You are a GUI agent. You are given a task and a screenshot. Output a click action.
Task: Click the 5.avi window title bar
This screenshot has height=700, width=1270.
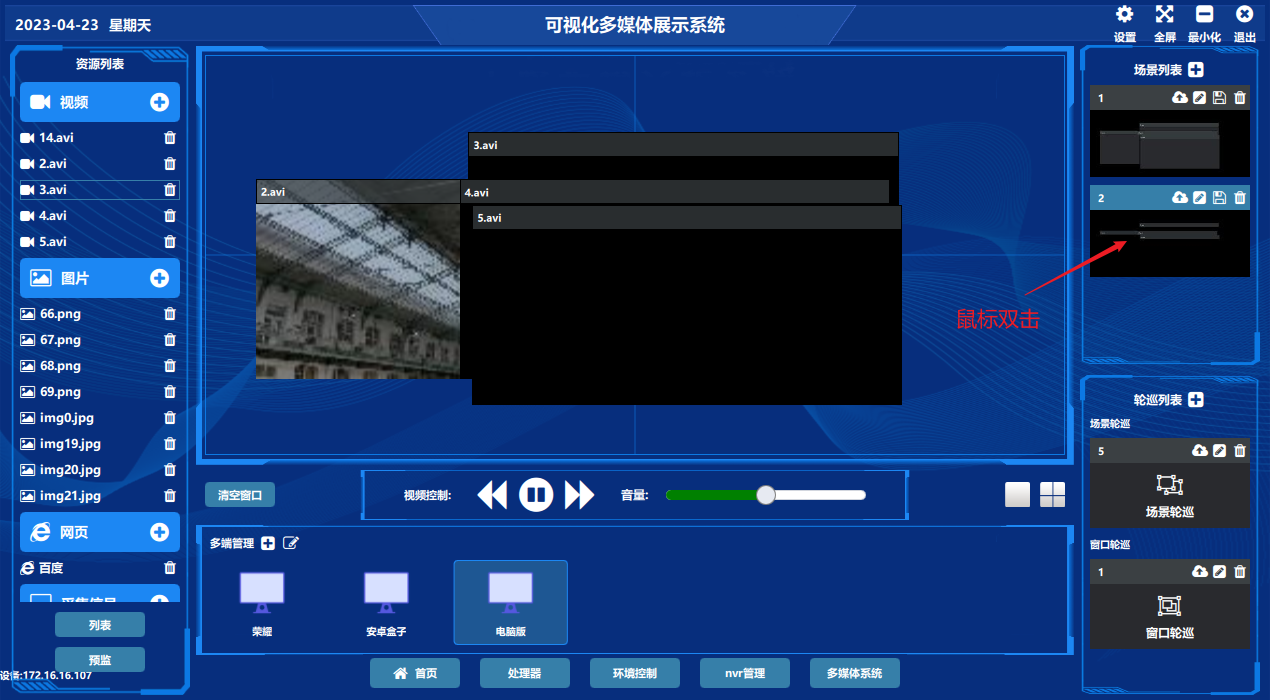(x=687, y=218)
